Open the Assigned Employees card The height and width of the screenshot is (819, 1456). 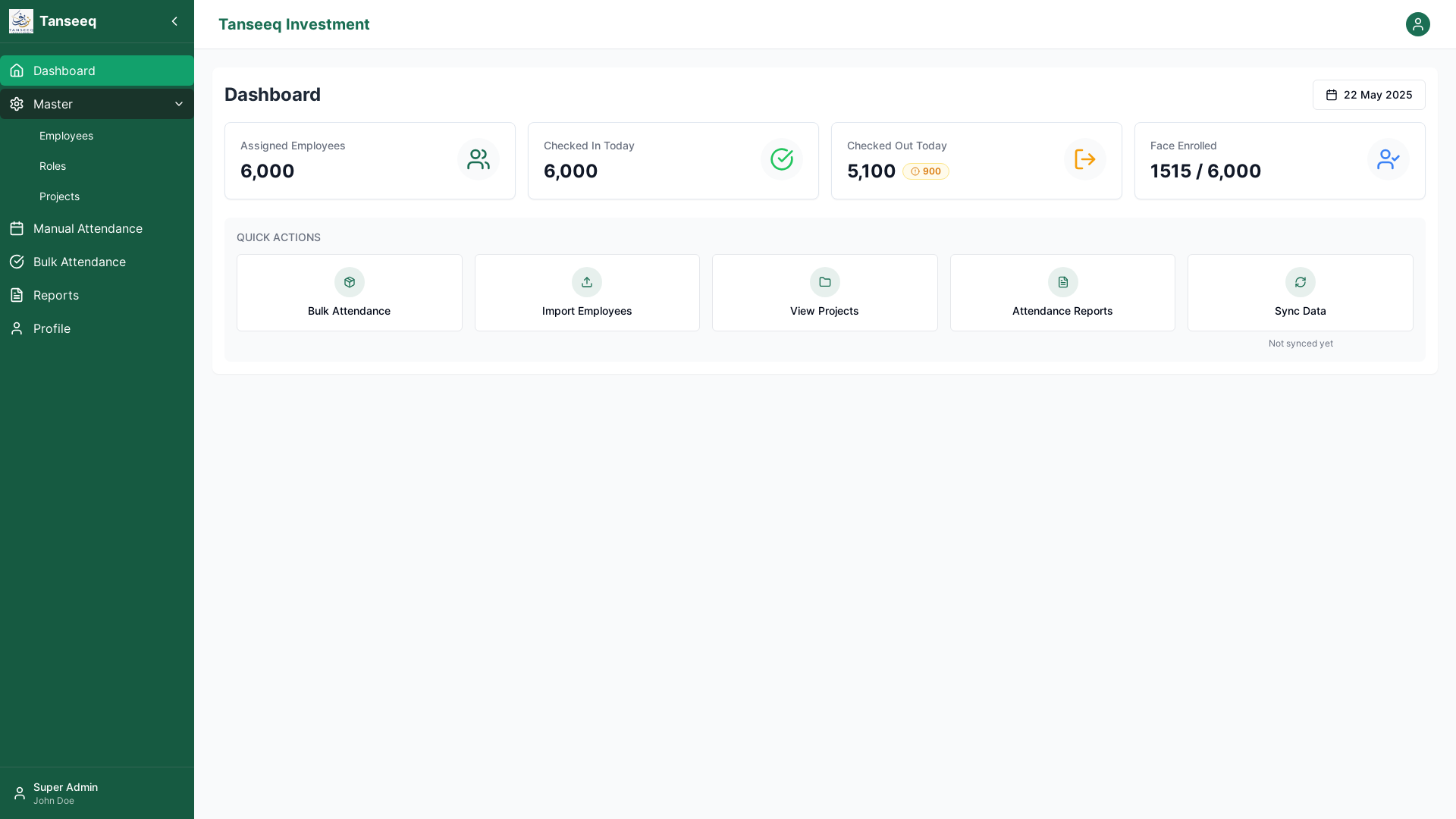click(x=370, y=161)
